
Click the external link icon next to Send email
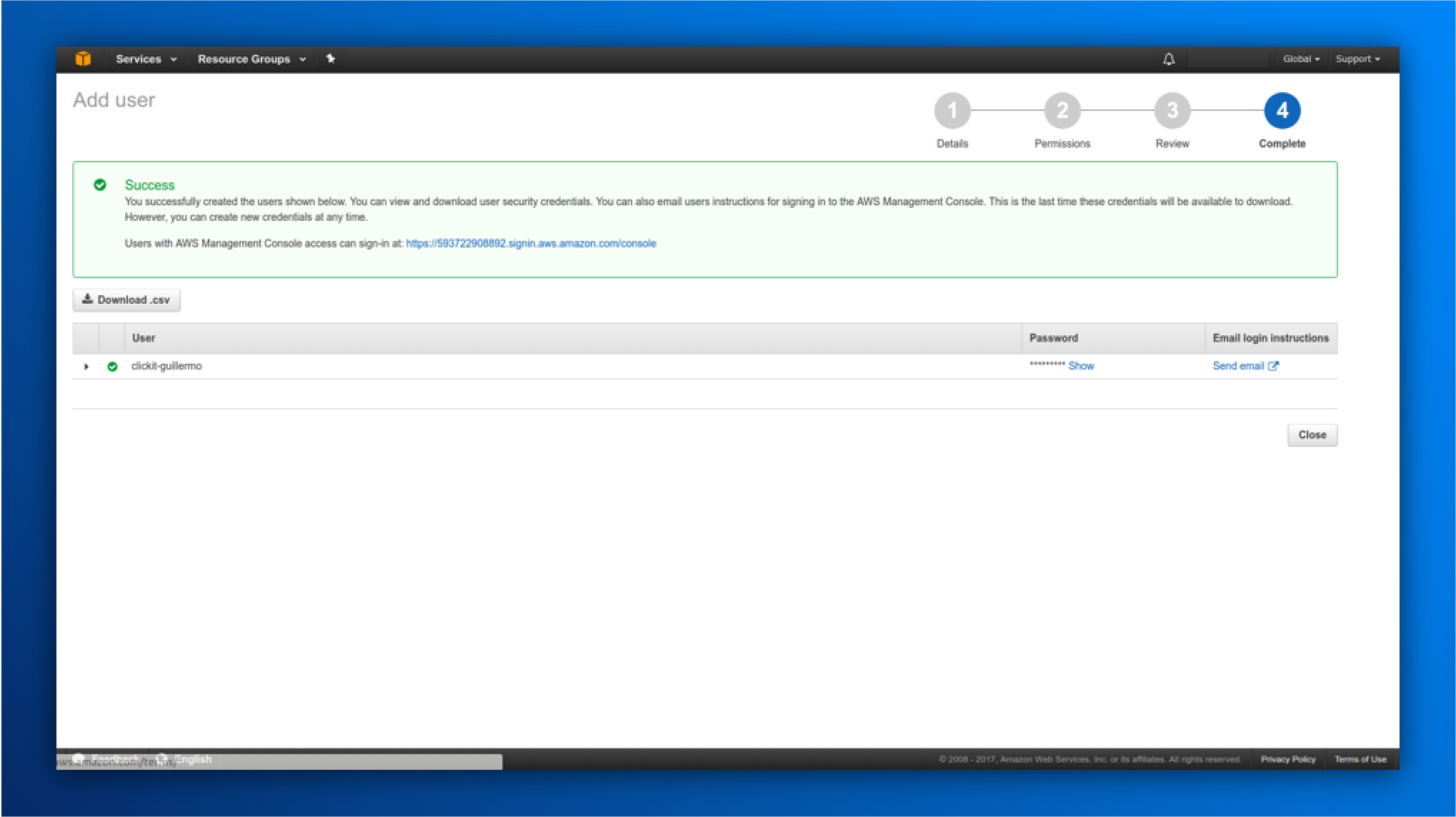[1273, 366]
